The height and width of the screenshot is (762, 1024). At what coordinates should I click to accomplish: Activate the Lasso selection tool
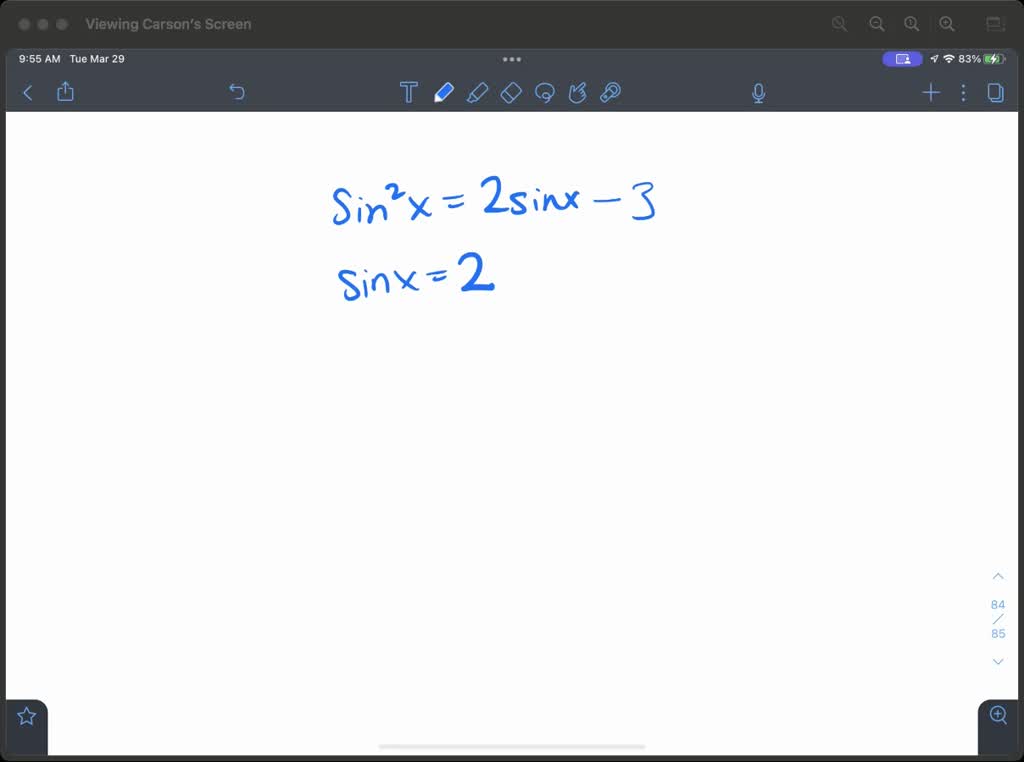544,92
